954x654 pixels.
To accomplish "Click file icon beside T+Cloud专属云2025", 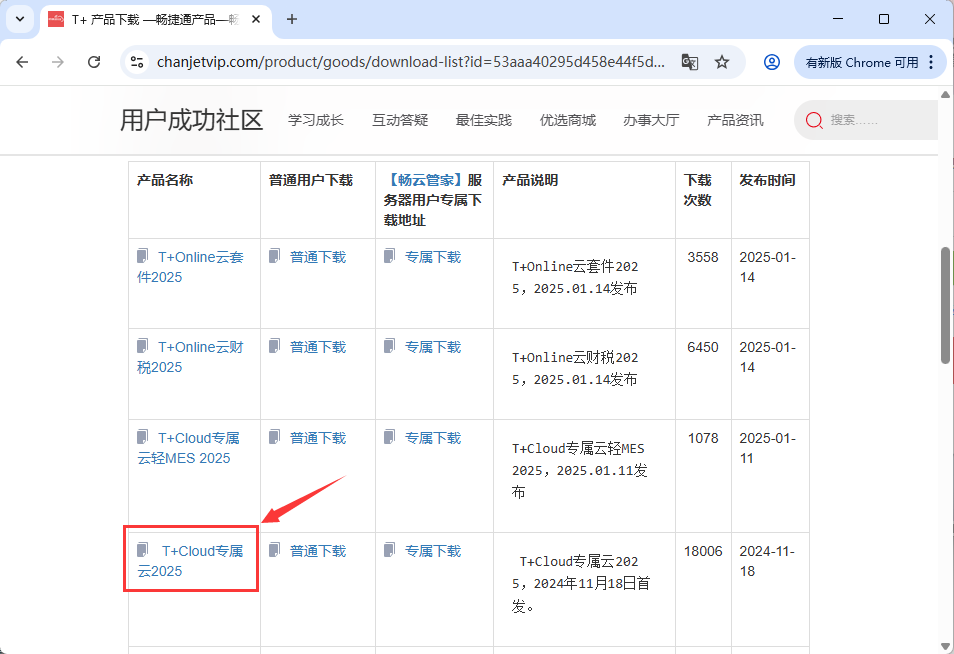I will tap(143, 550).
